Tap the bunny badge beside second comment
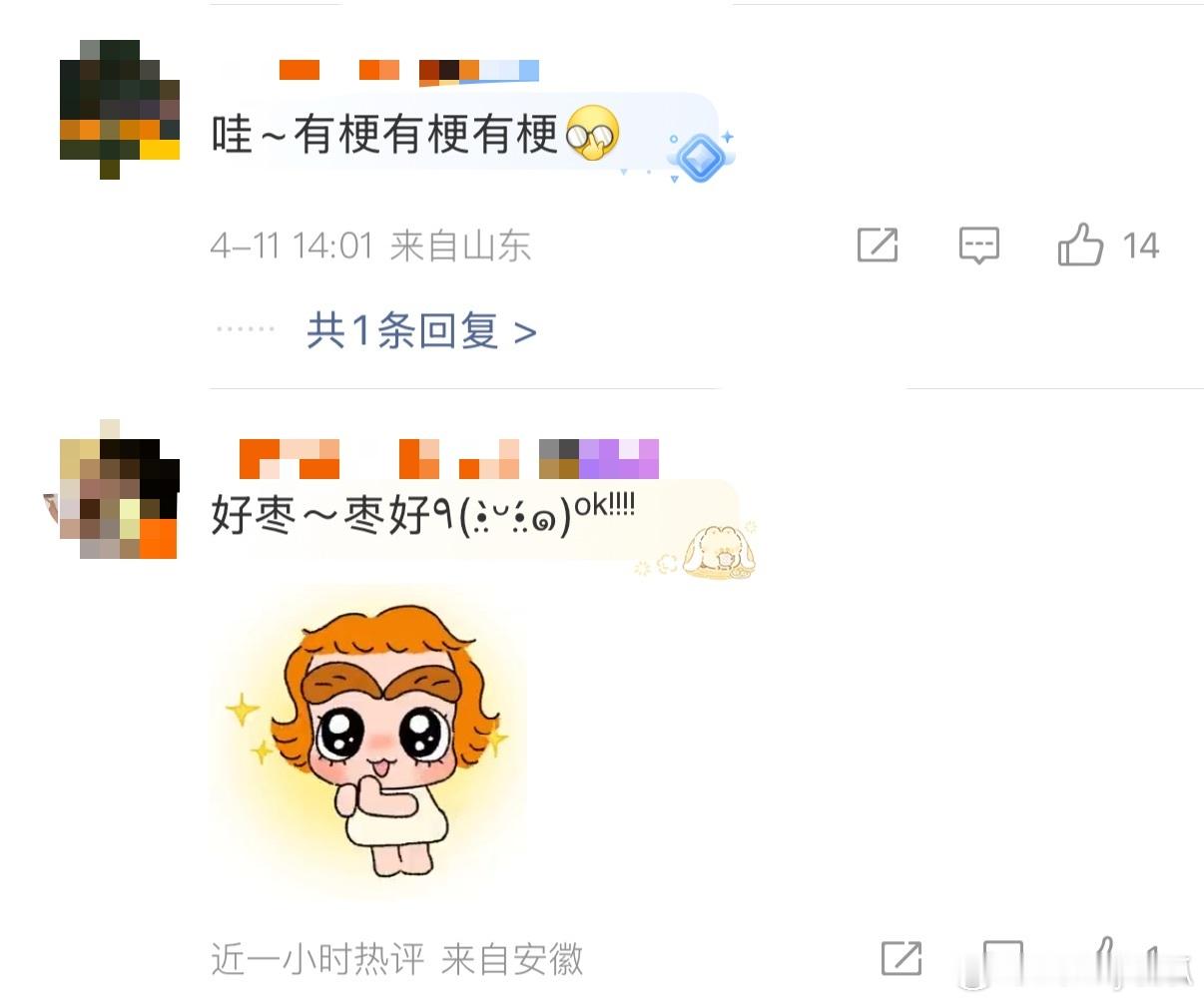 click(x=715, y=551)
